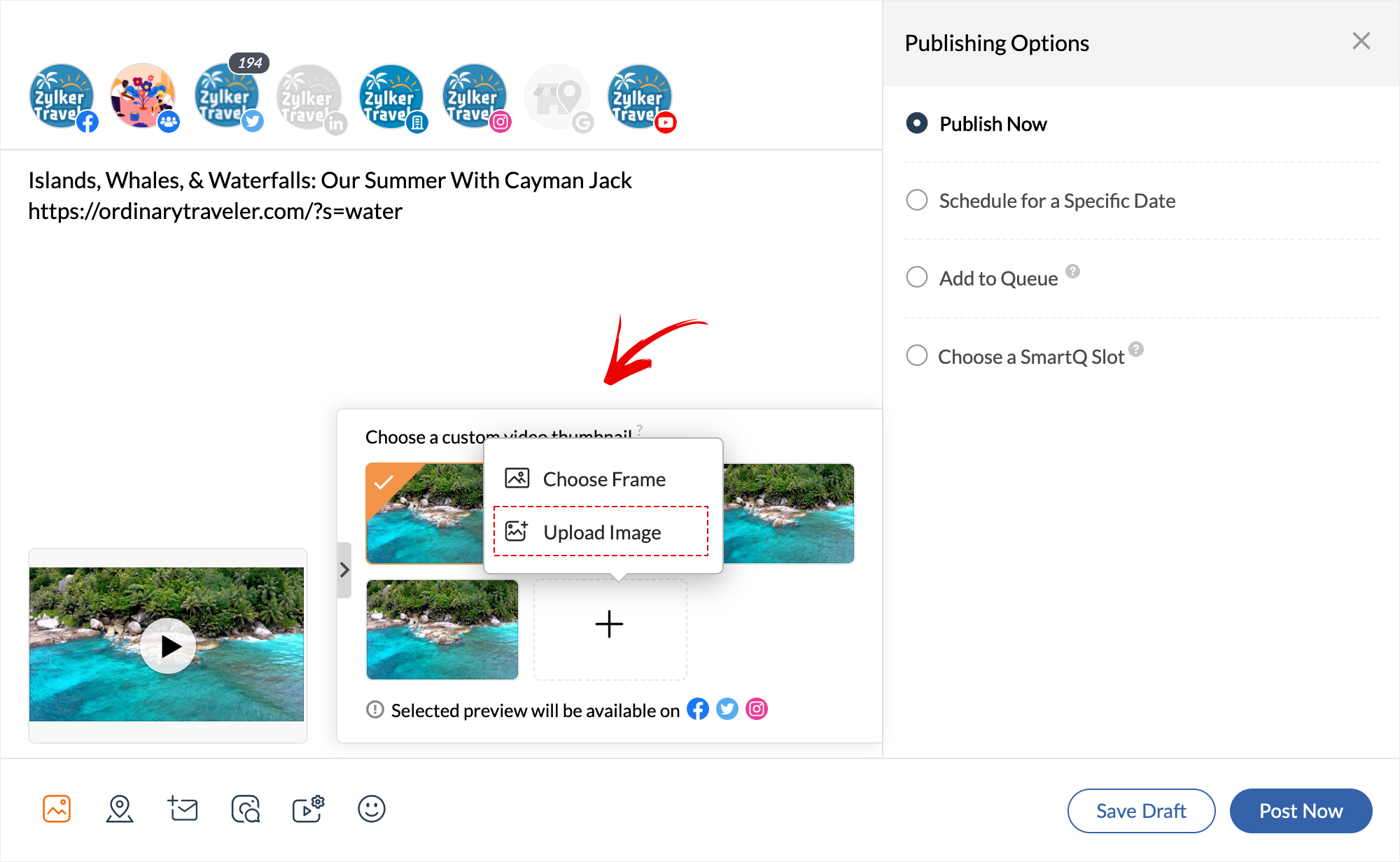The image size is (1400, 862).
Task: Click the image attachment icon in toolbar
Action: pos(57,809)
